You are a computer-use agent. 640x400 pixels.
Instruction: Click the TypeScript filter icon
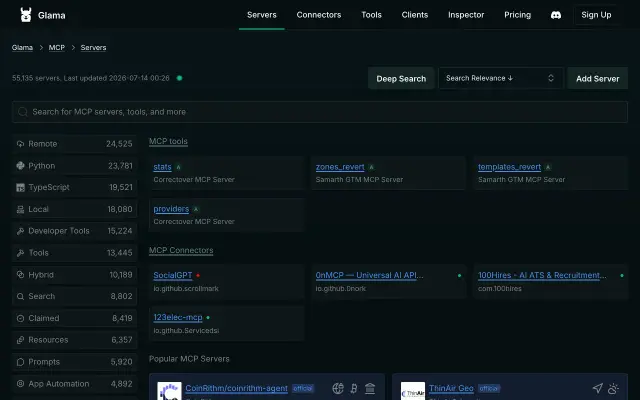(x=20, y=187)
